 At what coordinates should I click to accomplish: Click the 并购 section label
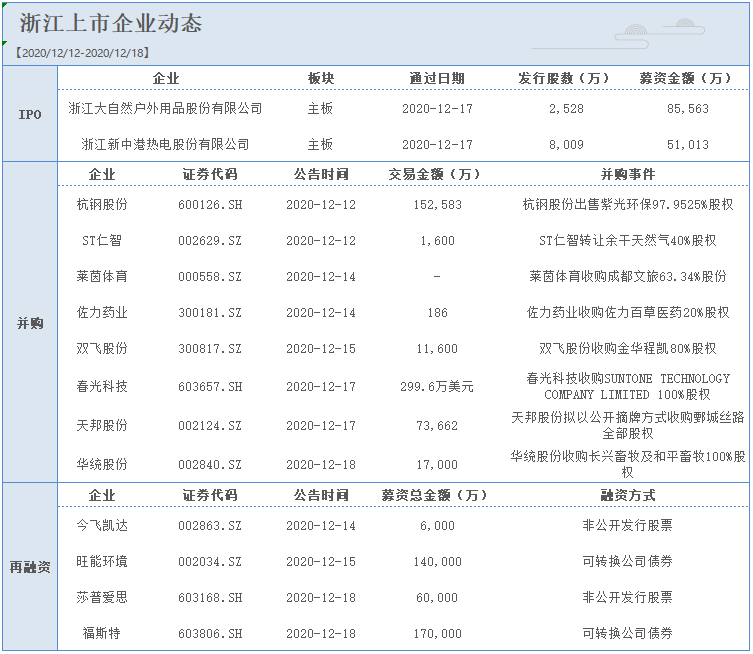click(30, 323)
